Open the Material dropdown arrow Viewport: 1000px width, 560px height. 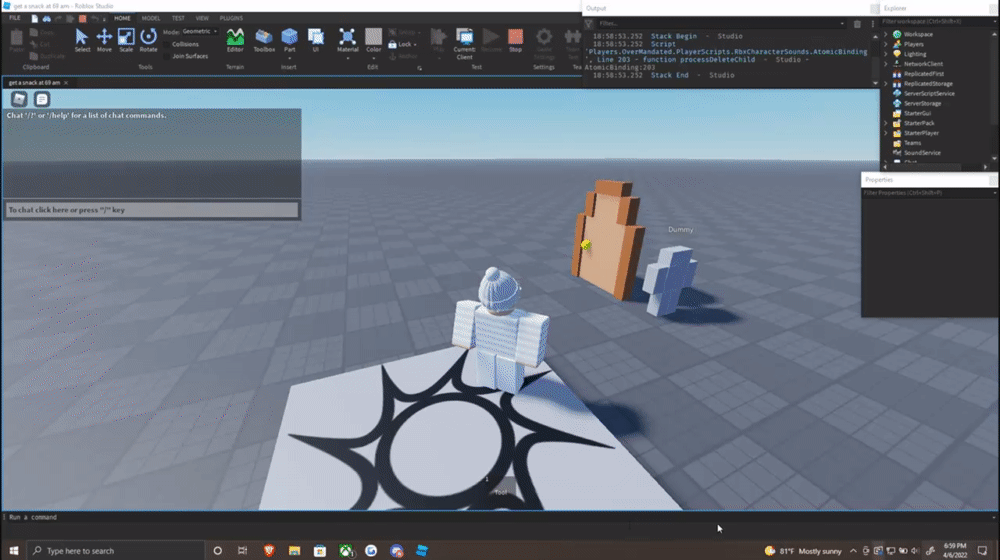348,58
